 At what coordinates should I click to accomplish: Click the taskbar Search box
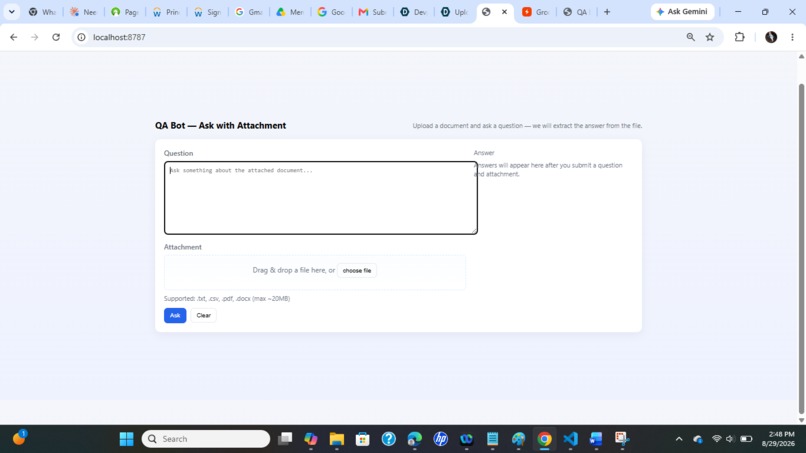(206, 439)
